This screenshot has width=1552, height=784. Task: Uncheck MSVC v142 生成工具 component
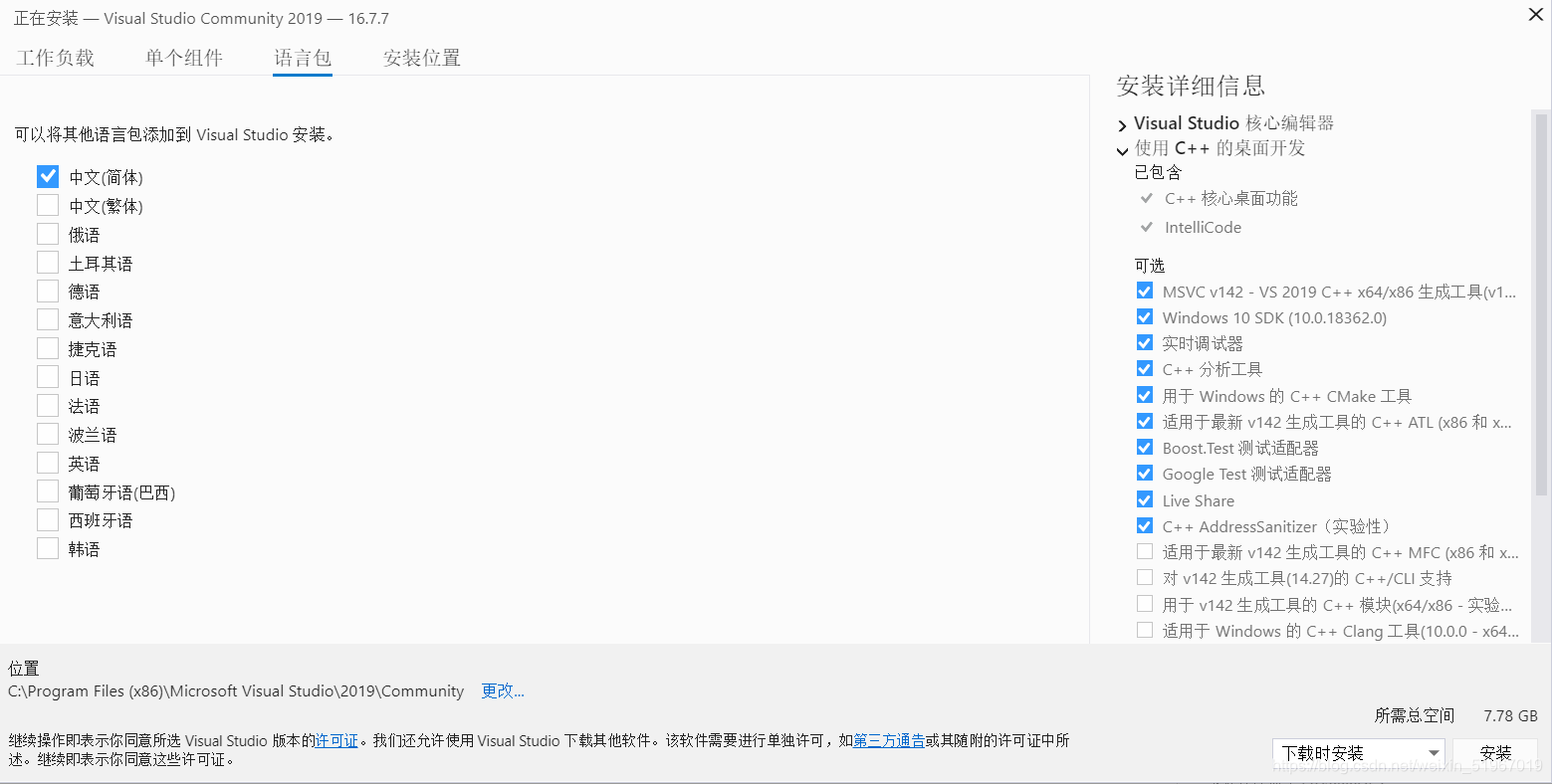[1145, 291]
